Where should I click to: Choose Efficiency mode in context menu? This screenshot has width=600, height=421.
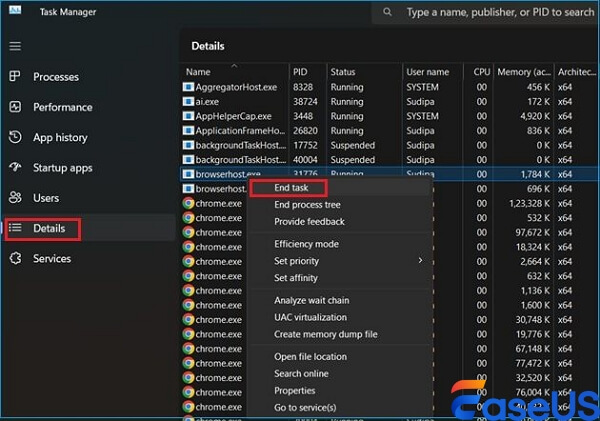pyautogui.click(x=306, y=244)
